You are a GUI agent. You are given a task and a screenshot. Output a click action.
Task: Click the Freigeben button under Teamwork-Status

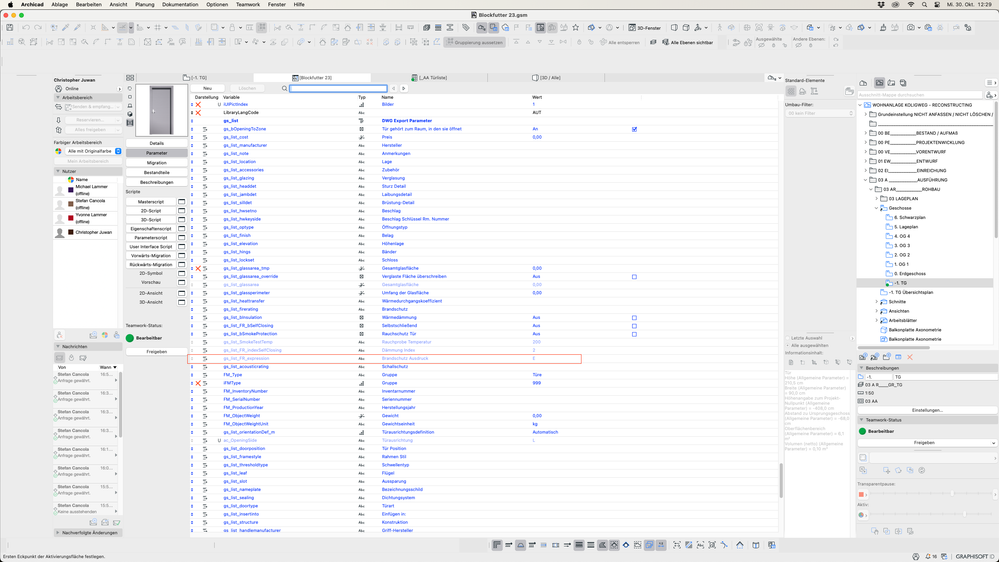[157, 352]
